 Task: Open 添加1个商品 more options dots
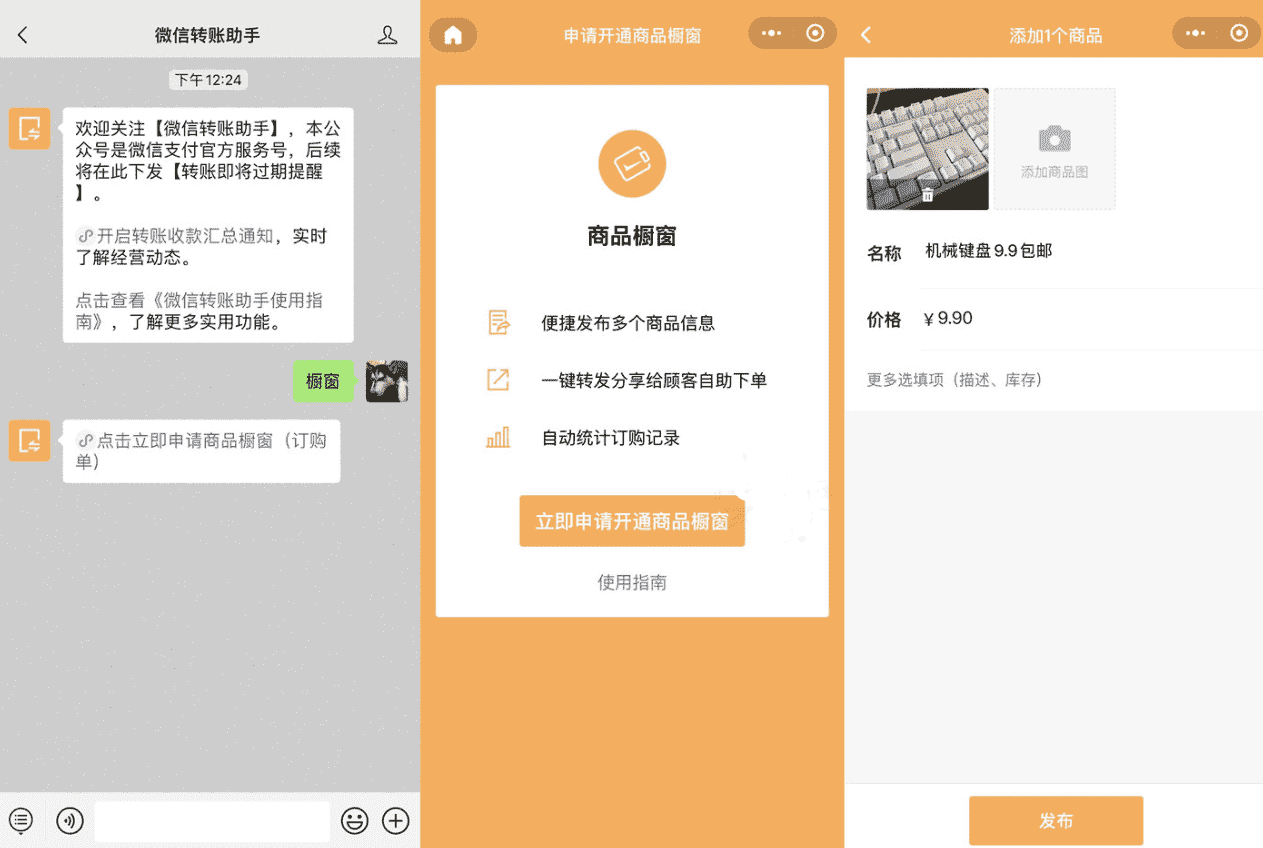(x=1196, y=33)
